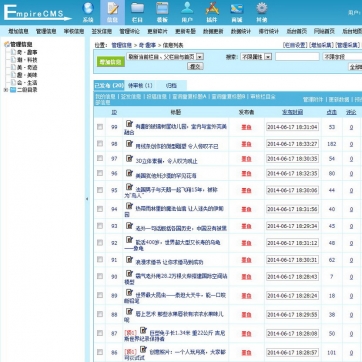The height and width of the screenshot is (362, 362).
Task: Open the 栏目设置 link at top right
Action: pyautogui.click(x=295, y=45)
